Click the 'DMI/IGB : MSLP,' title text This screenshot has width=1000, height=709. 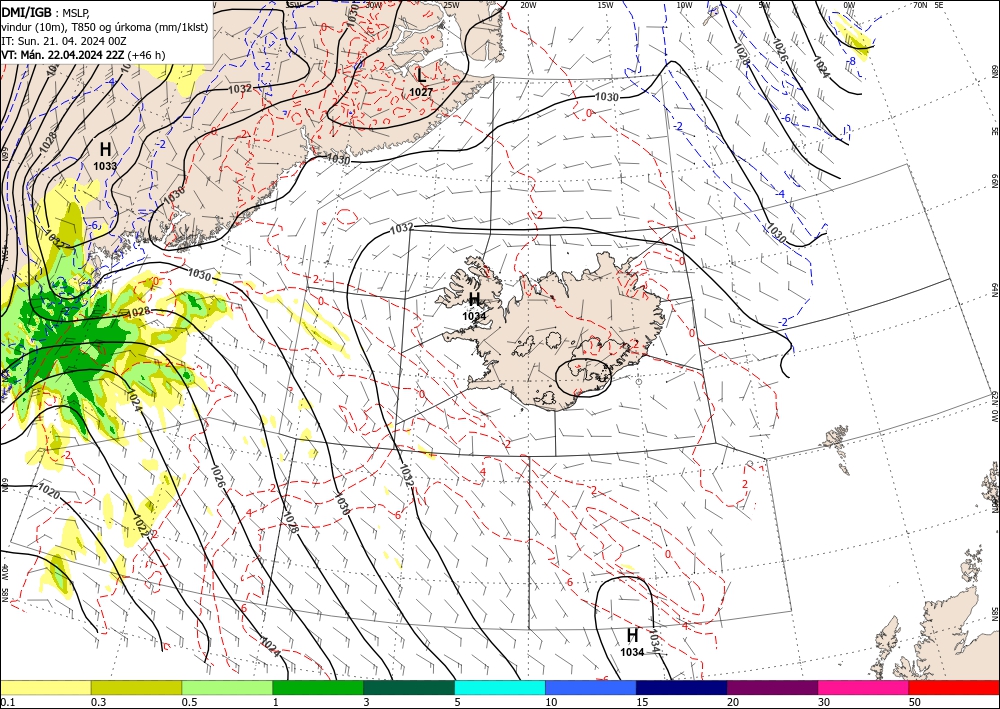[45, 12]
